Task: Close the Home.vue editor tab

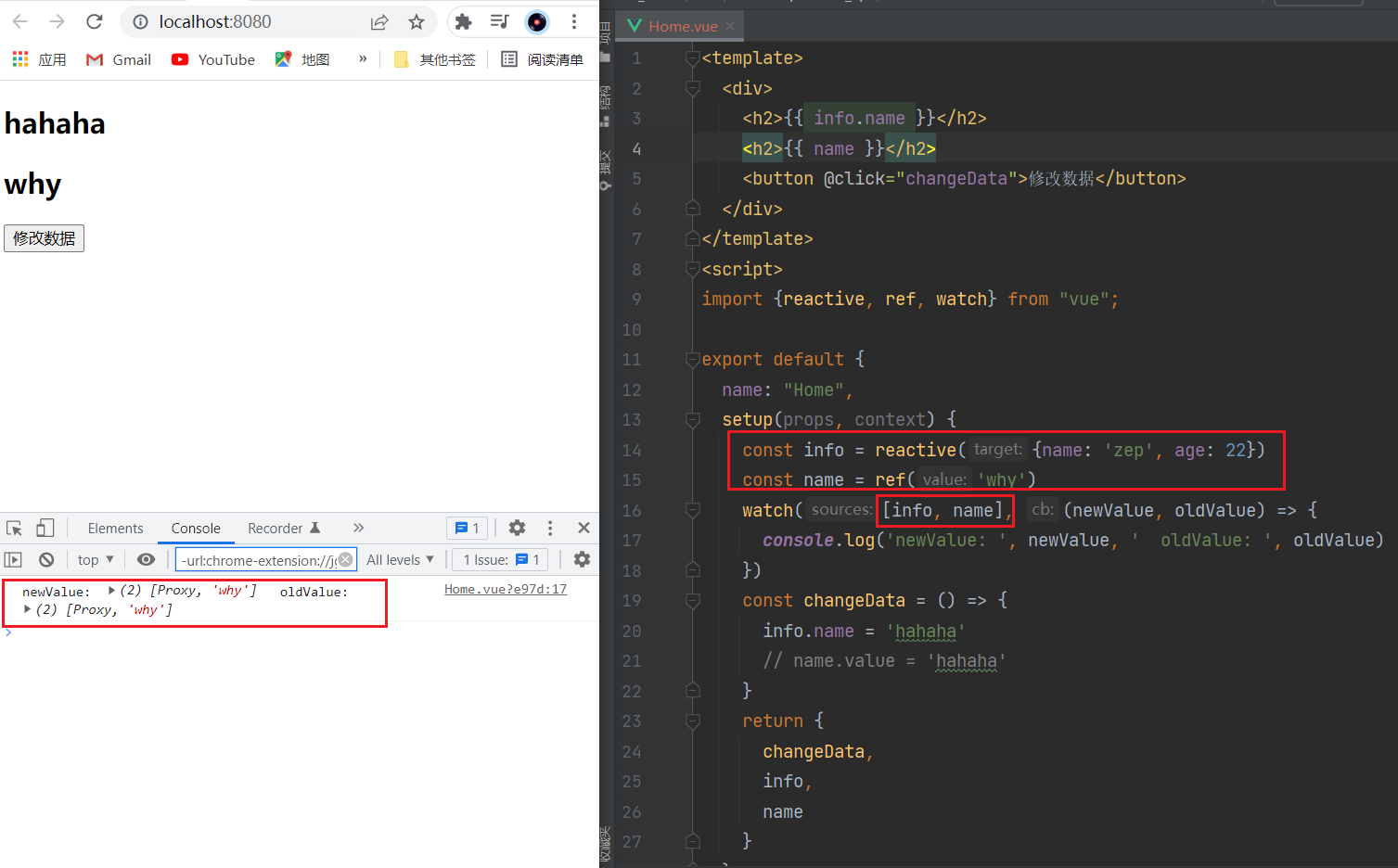Action: point(730,26)
